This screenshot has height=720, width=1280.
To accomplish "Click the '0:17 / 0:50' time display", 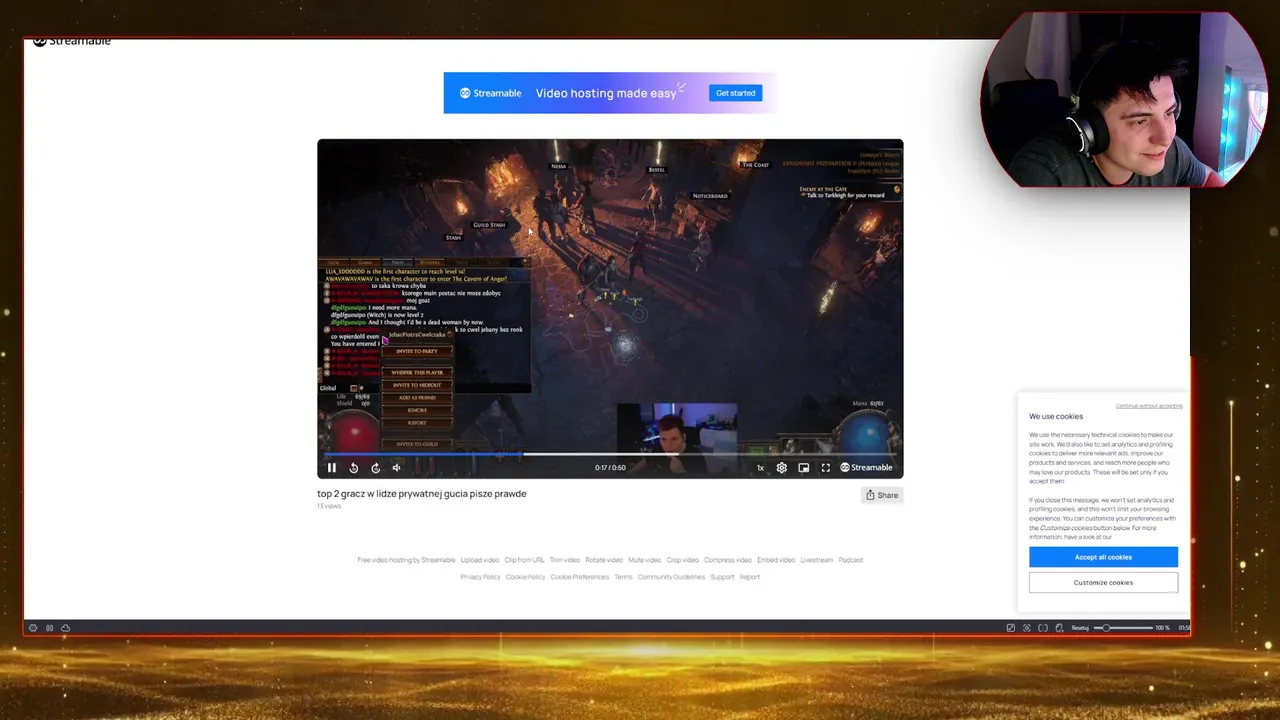I will (x=610, y=467).
